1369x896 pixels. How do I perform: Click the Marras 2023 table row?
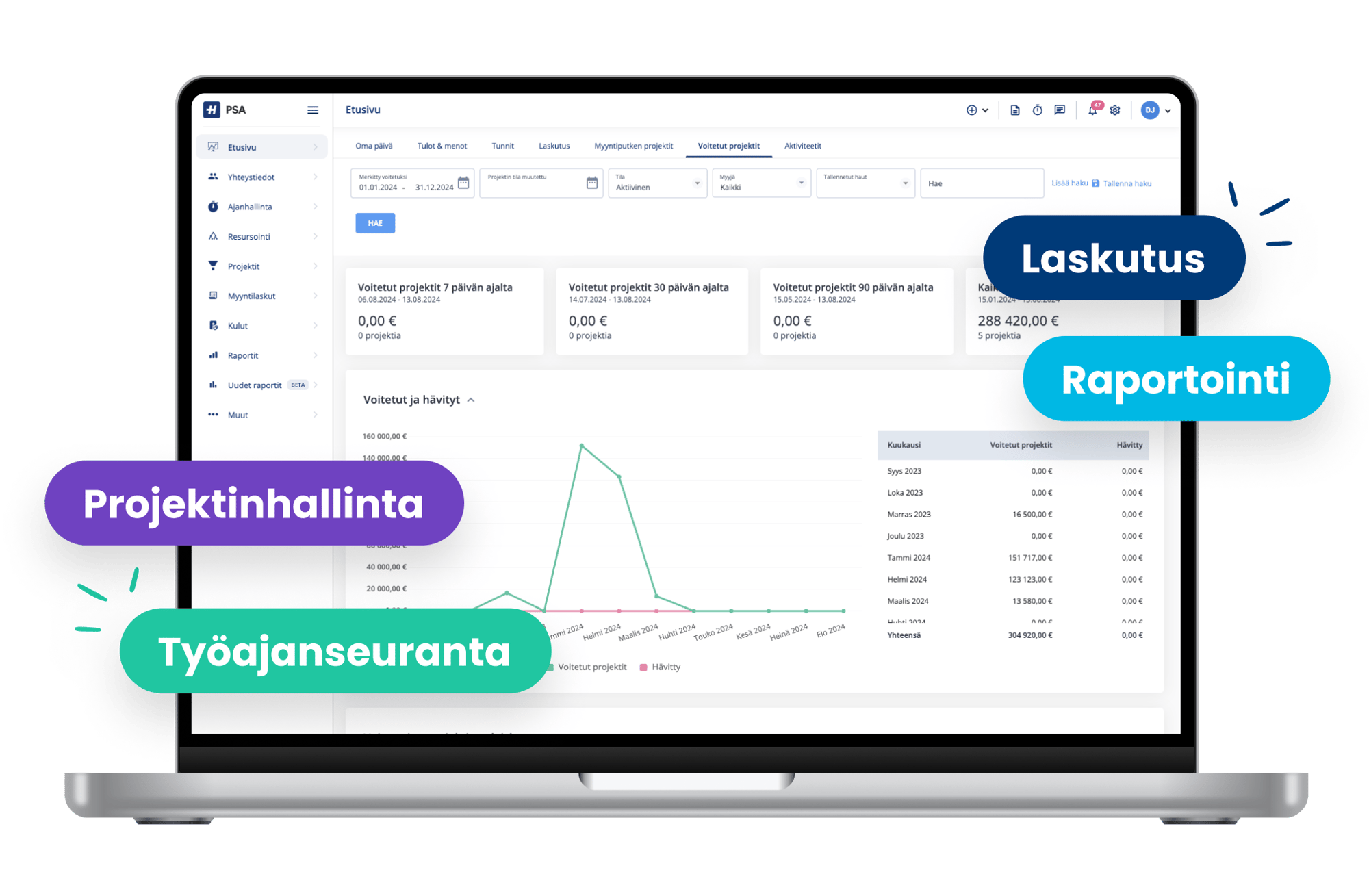click(x=1014, y=514)
